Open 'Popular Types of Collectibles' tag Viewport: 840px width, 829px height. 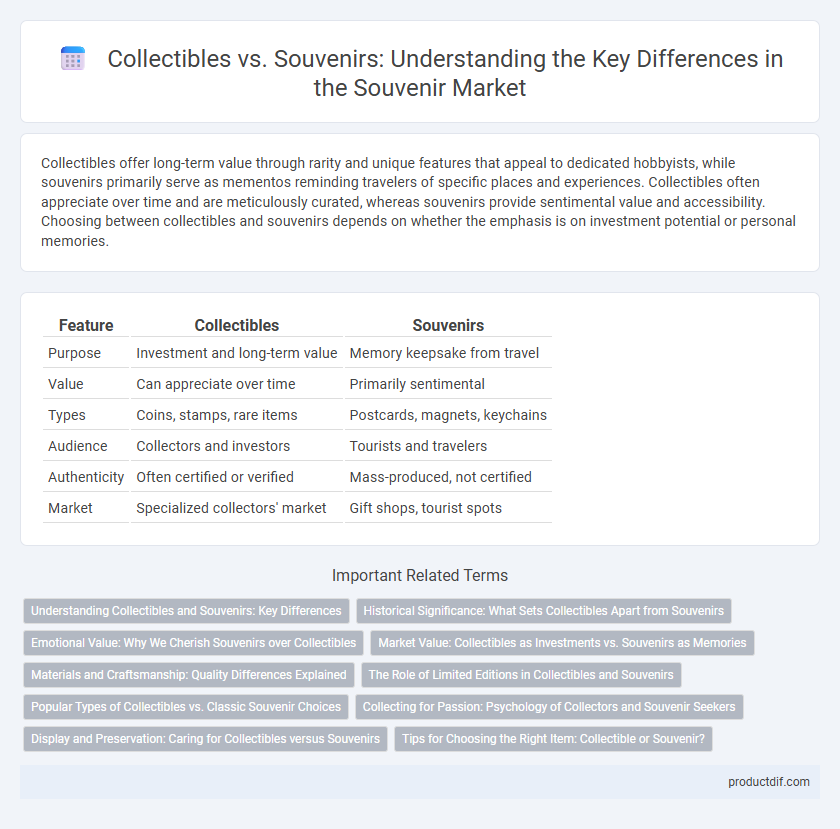point(186,707)
